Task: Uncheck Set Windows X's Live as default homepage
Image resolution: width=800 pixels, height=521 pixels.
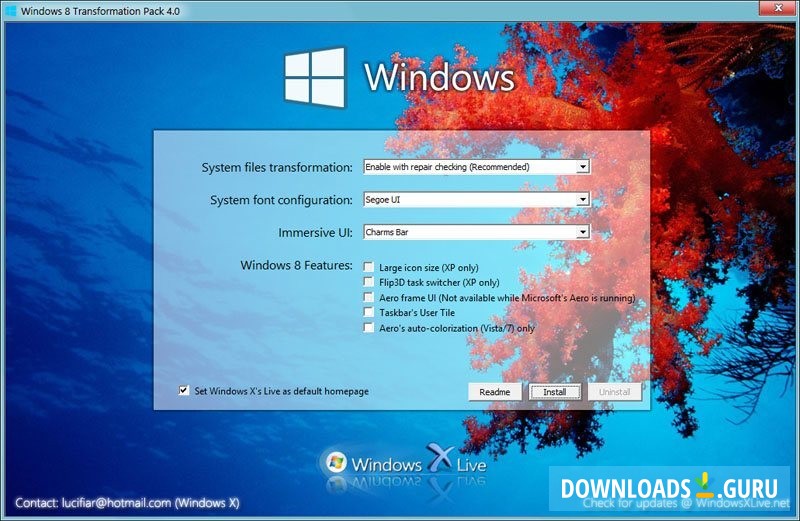Action: (x=184, y=390)
